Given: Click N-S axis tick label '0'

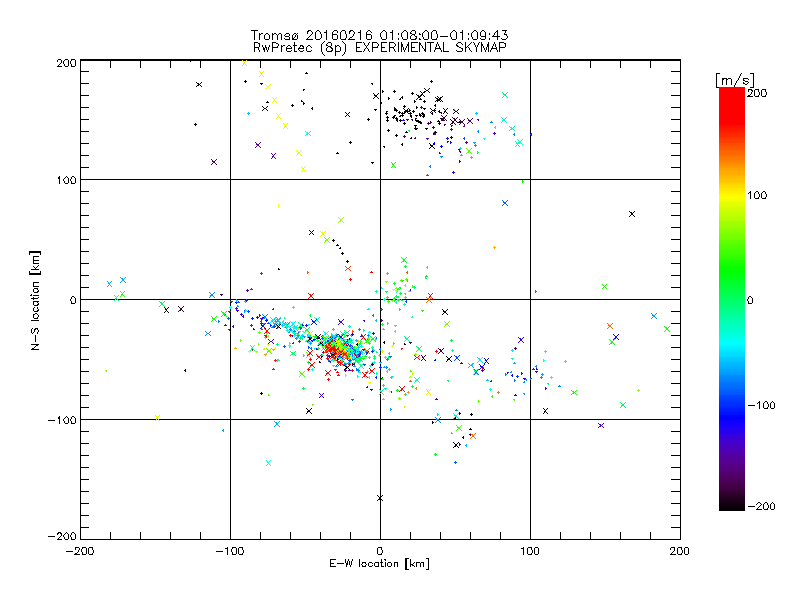Looking at the screenshot, I should (73, 300).
